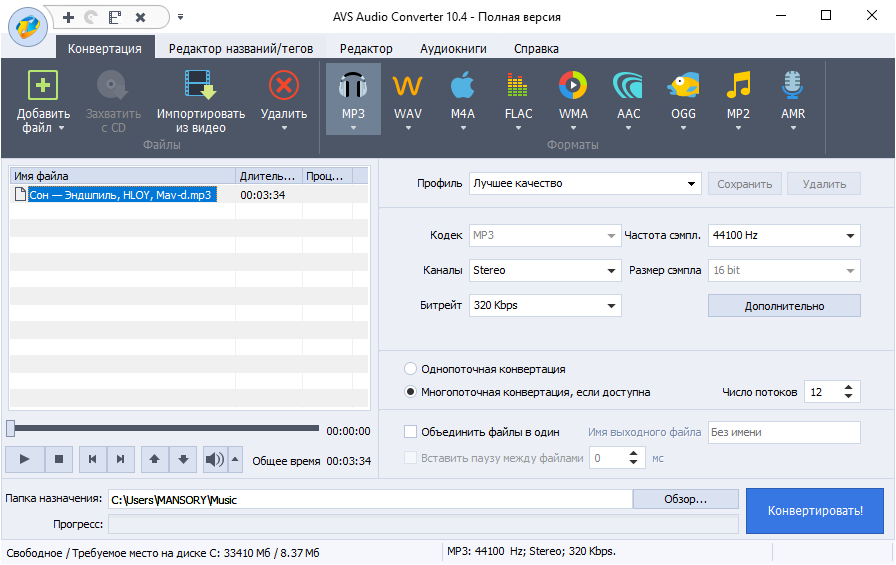Click the Import from Video film icon
The image size is (896, 565).
[x=201, y=86]
